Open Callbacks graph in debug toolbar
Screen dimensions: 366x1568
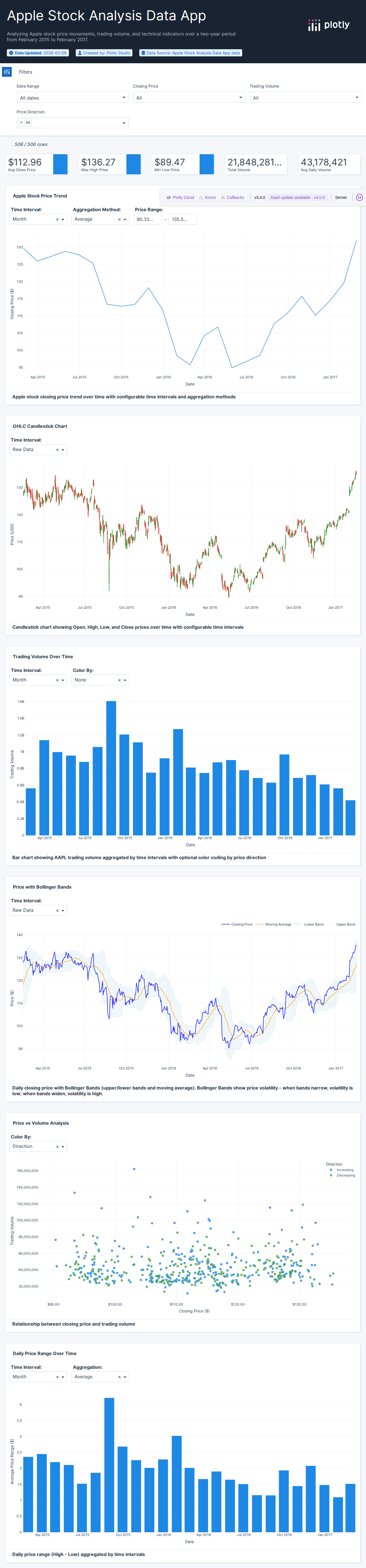click(232, 197)
